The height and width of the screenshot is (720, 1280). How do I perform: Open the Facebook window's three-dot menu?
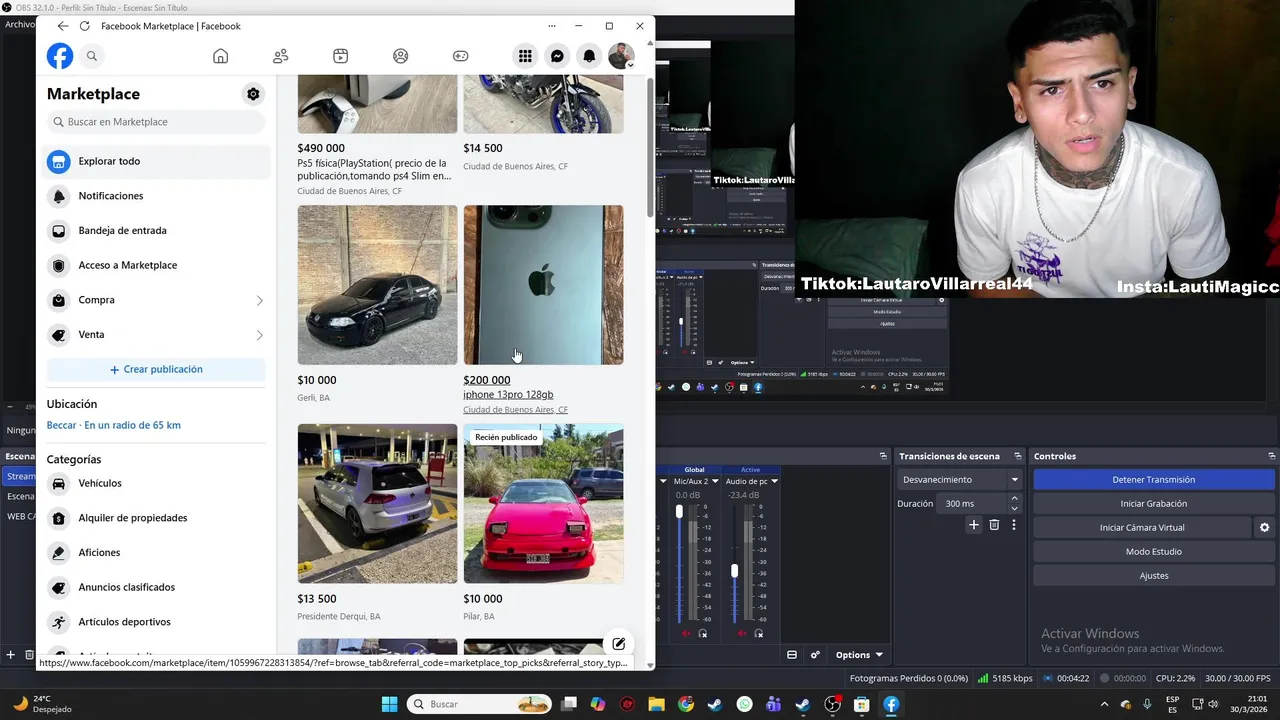tap(551, 26)
